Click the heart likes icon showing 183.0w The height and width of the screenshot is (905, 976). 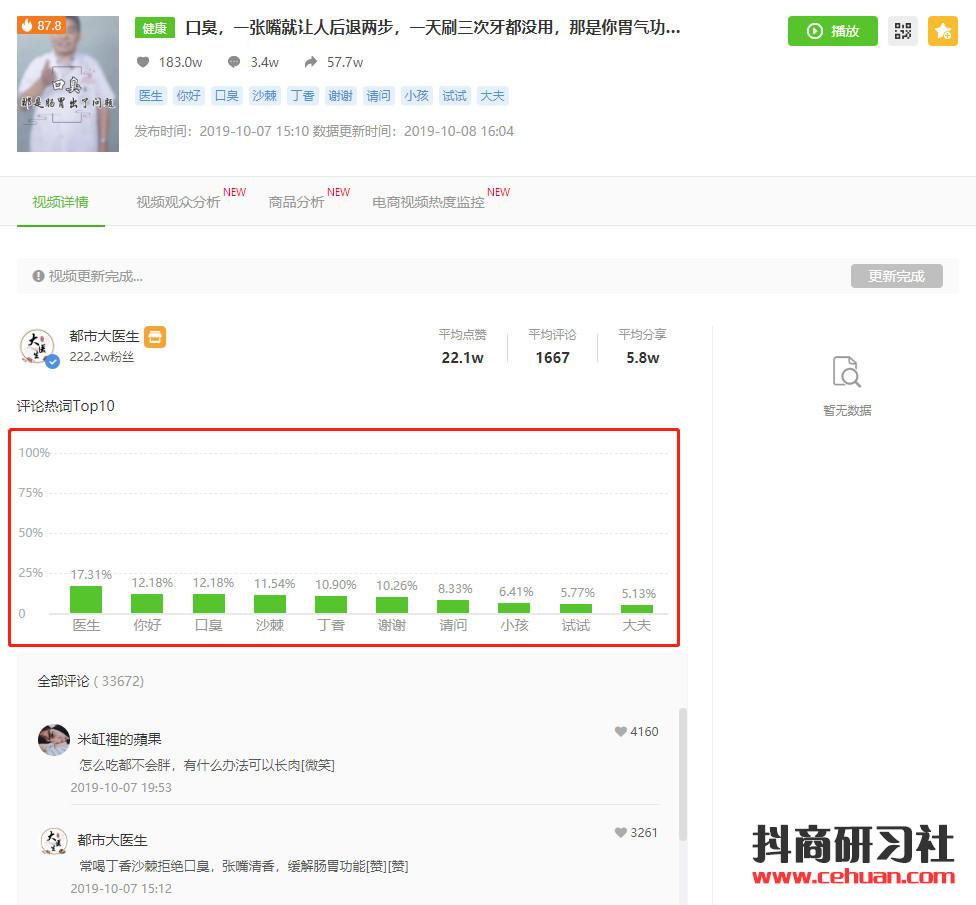[143, 62]
